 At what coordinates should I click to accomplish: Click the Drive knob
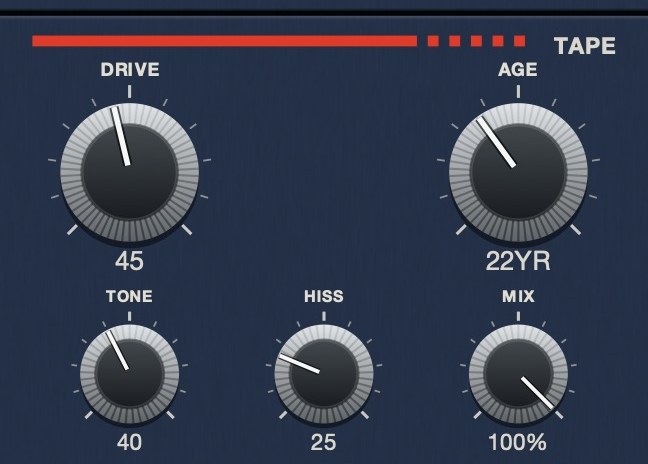pyautogui.click(x=130, y=172)
